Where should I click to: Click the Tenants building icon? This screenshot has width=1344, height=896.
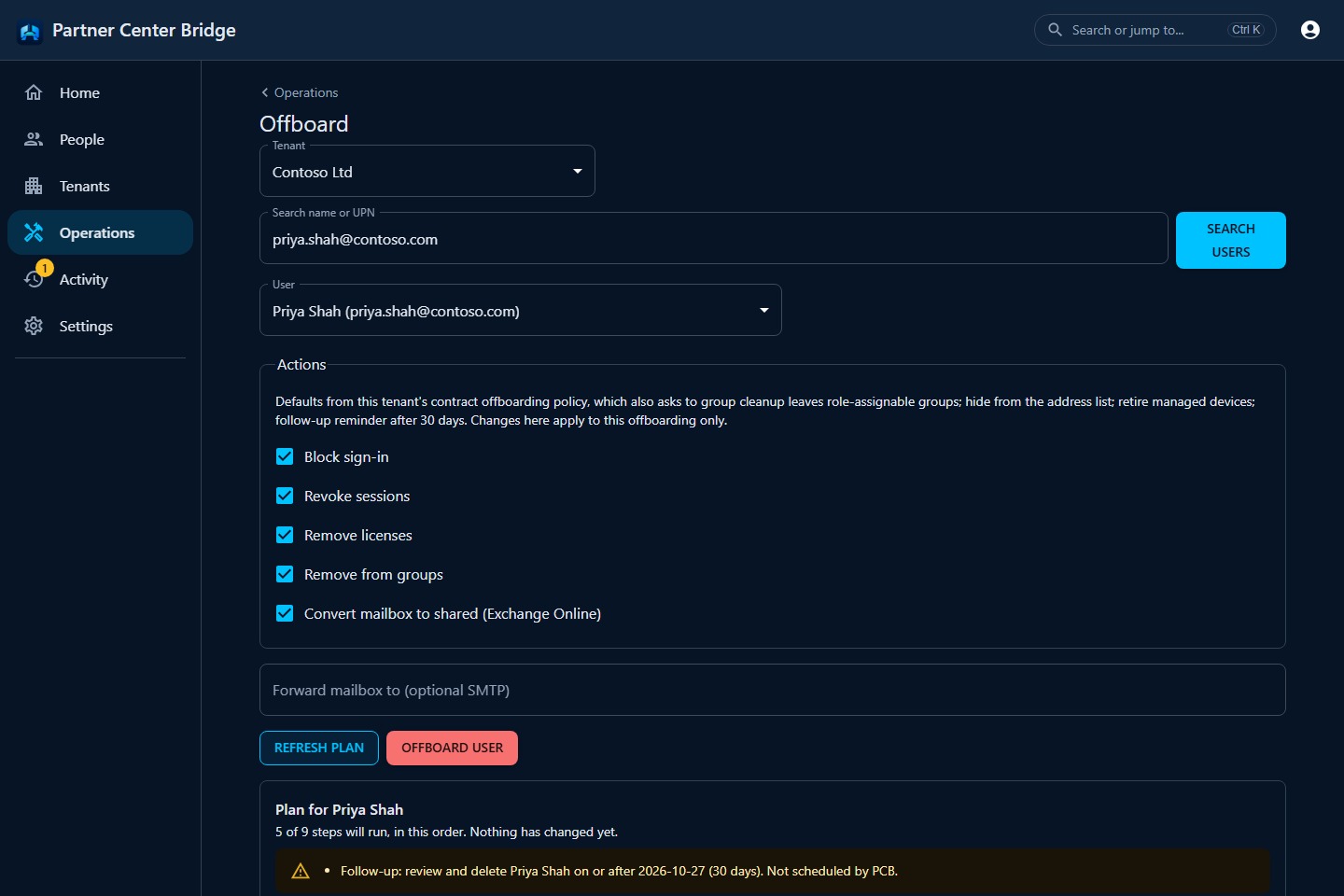pos(34,186)
